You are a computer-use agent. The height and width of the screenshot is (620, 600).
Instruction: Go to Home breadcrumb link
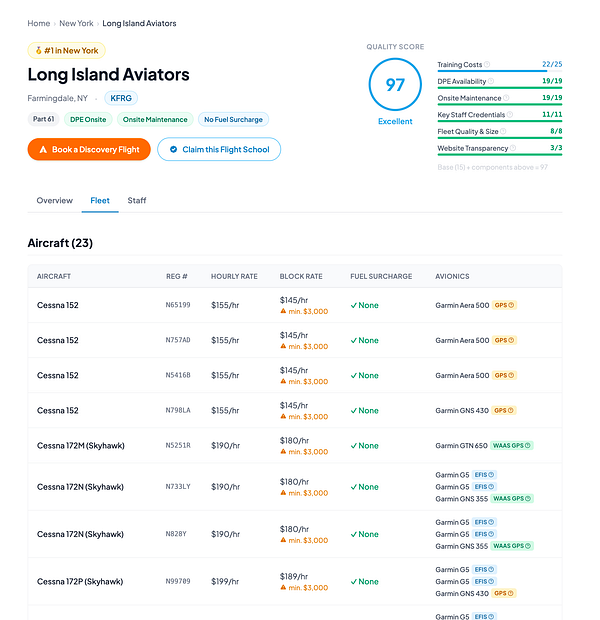coord(39,23)
